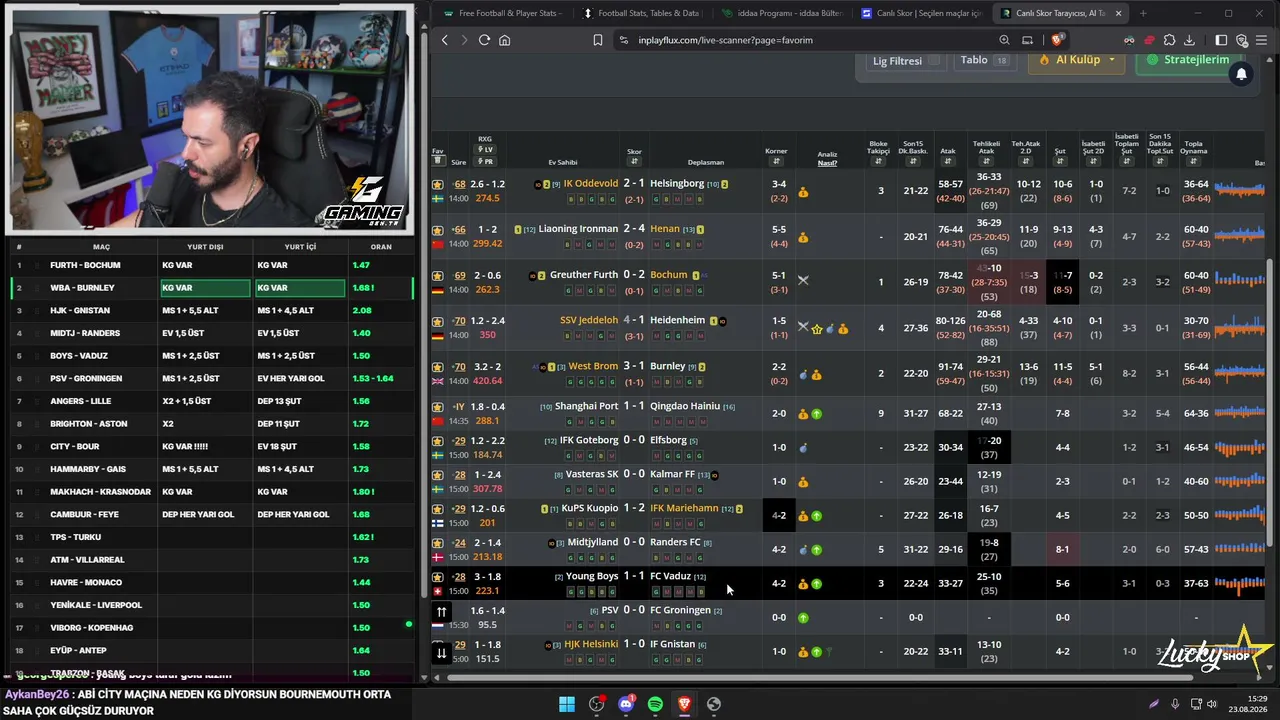This screenshot has width=1280, height=720.
Task: Sort by the Topla Oynama column arrows
Action: [x=1193, y=161]
